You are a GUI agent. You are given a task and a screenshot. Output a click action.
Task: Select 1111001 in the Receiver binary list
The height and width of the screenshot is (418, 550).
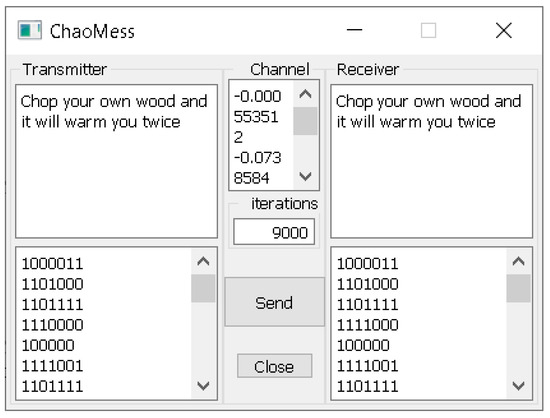[x=367, y=366]
